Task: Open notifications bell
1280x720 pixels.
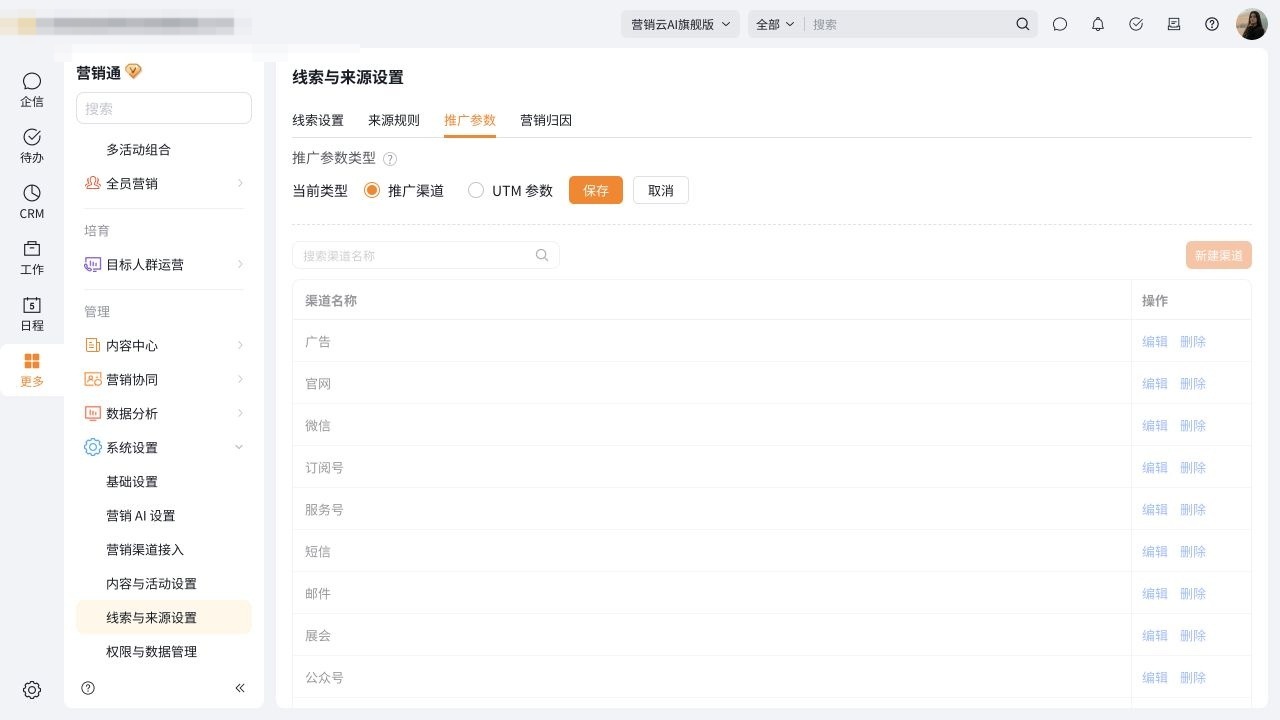Action: 1098,24
